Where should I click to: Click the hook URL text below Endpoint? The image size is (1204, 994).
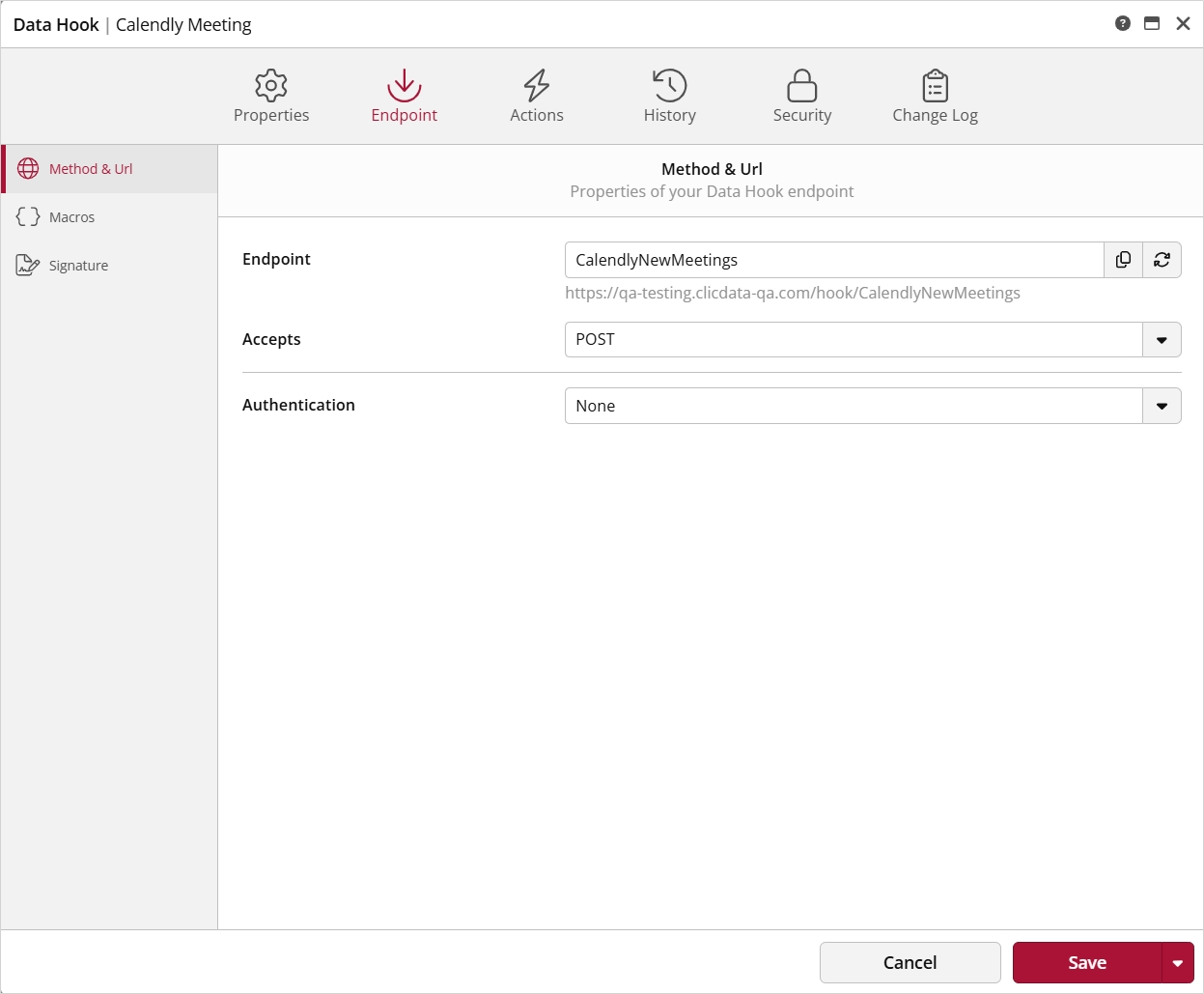point(793,293)
